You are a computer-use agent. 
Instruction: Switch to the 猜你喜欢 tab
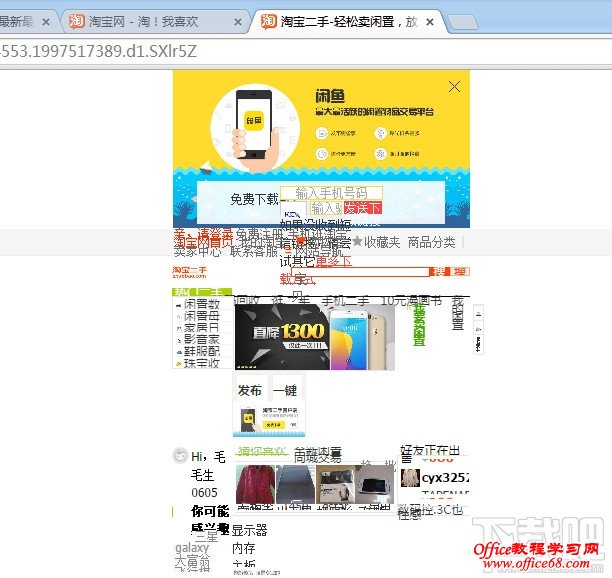click(262, 451)
